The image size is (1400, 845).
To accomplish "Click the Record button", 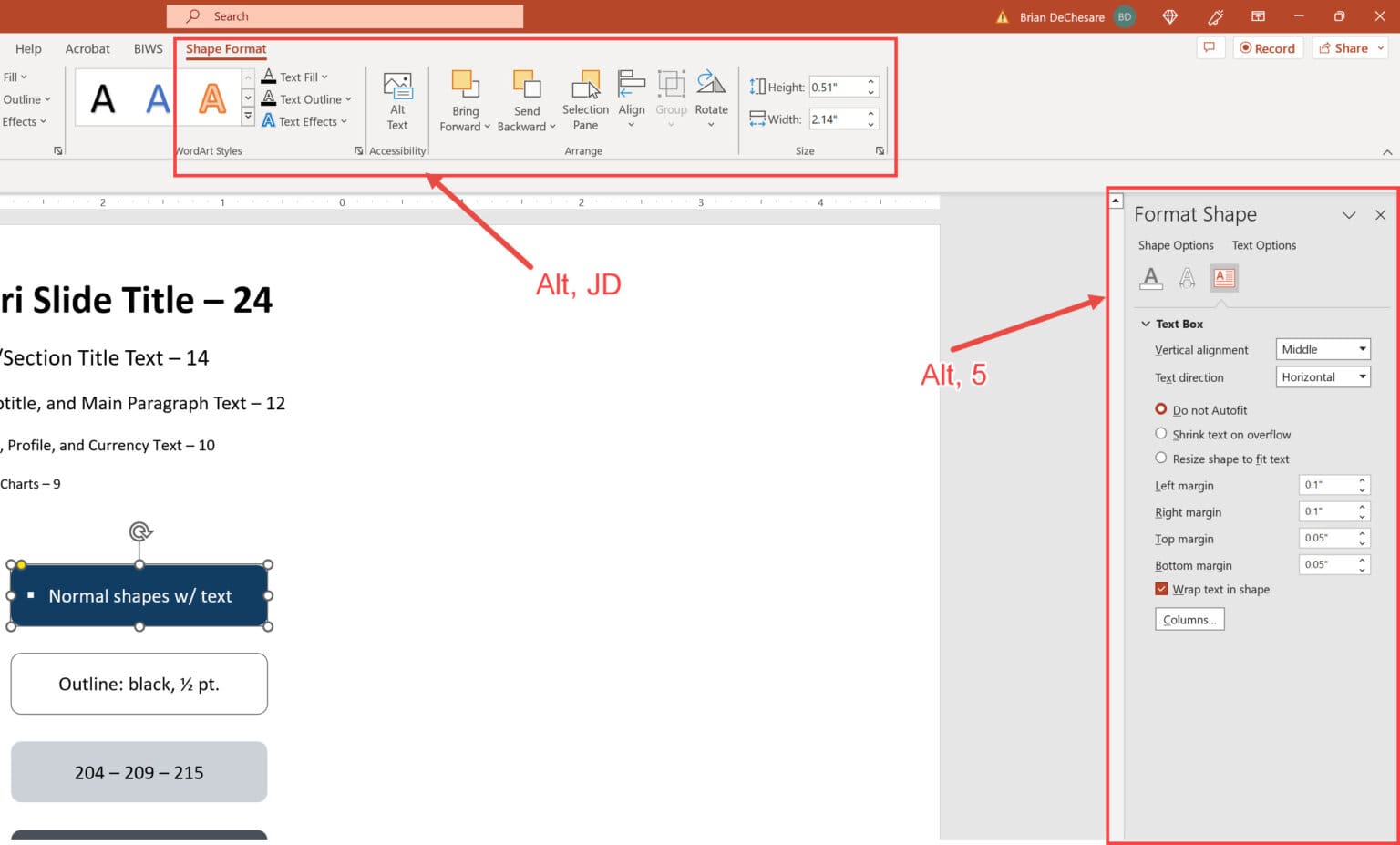I will tap(1268, 48).
